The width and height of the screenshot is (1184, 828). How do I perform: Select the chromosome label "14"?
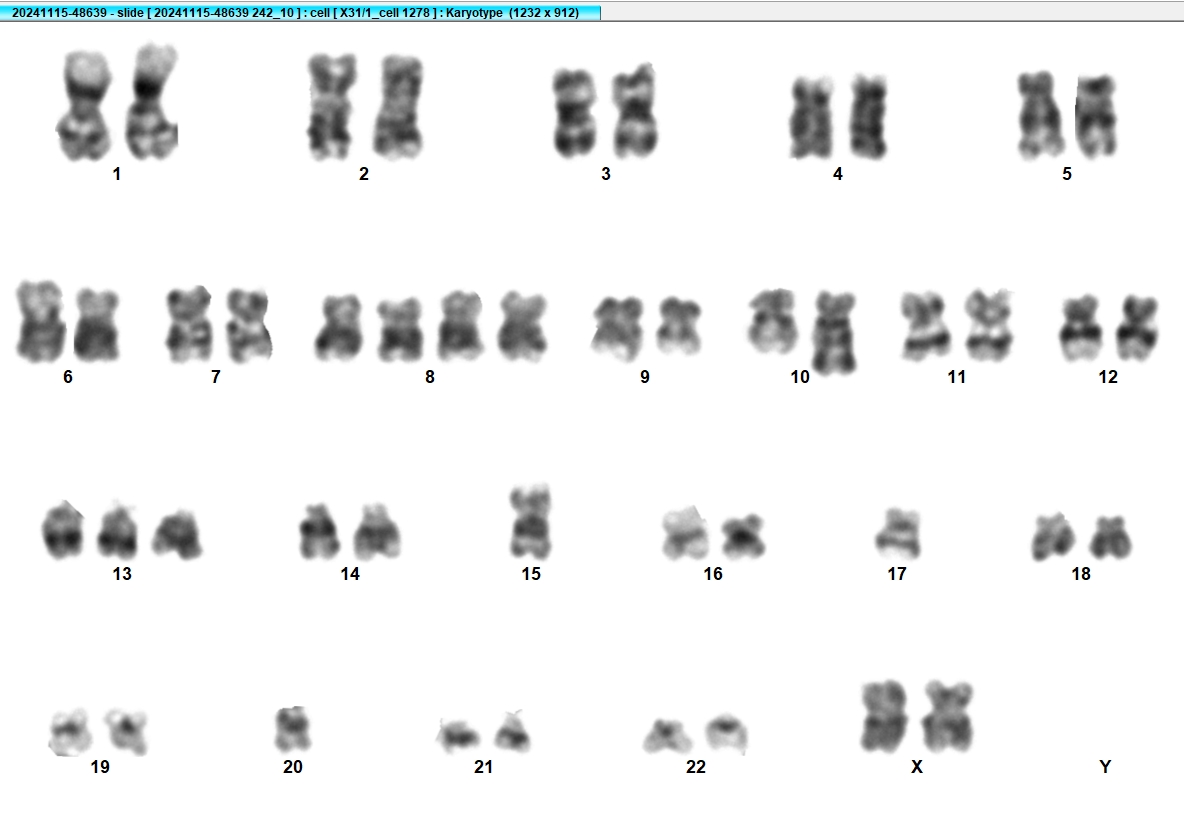point(350,574)
